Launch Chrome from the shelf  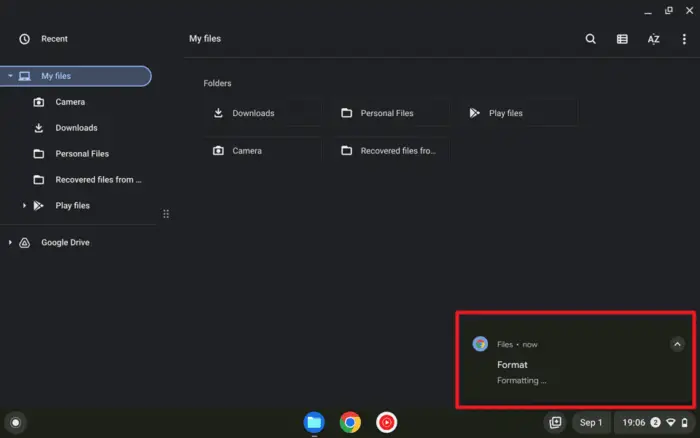[350, 422]
